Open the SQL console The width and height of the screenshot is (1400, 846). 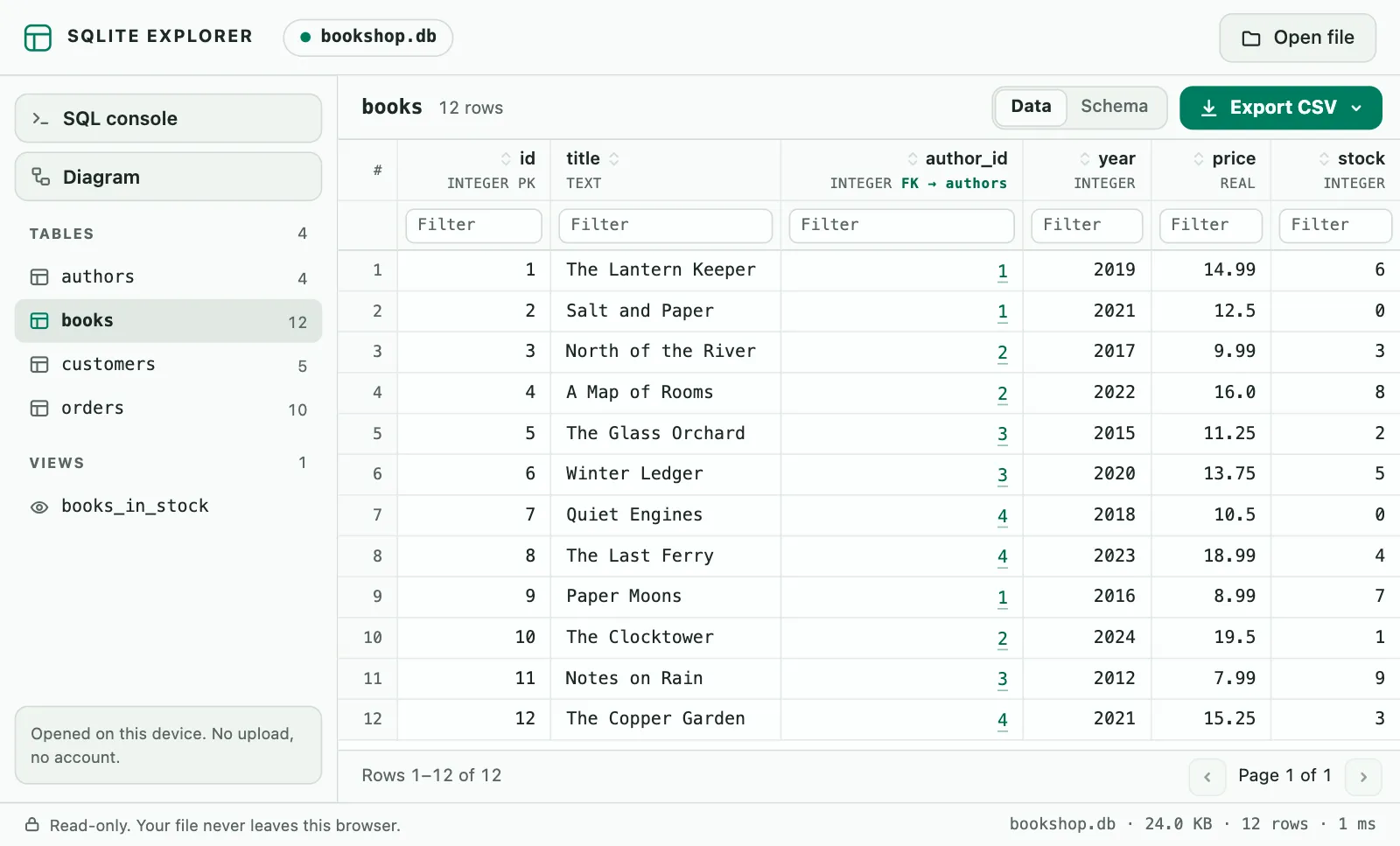(168, 118)
